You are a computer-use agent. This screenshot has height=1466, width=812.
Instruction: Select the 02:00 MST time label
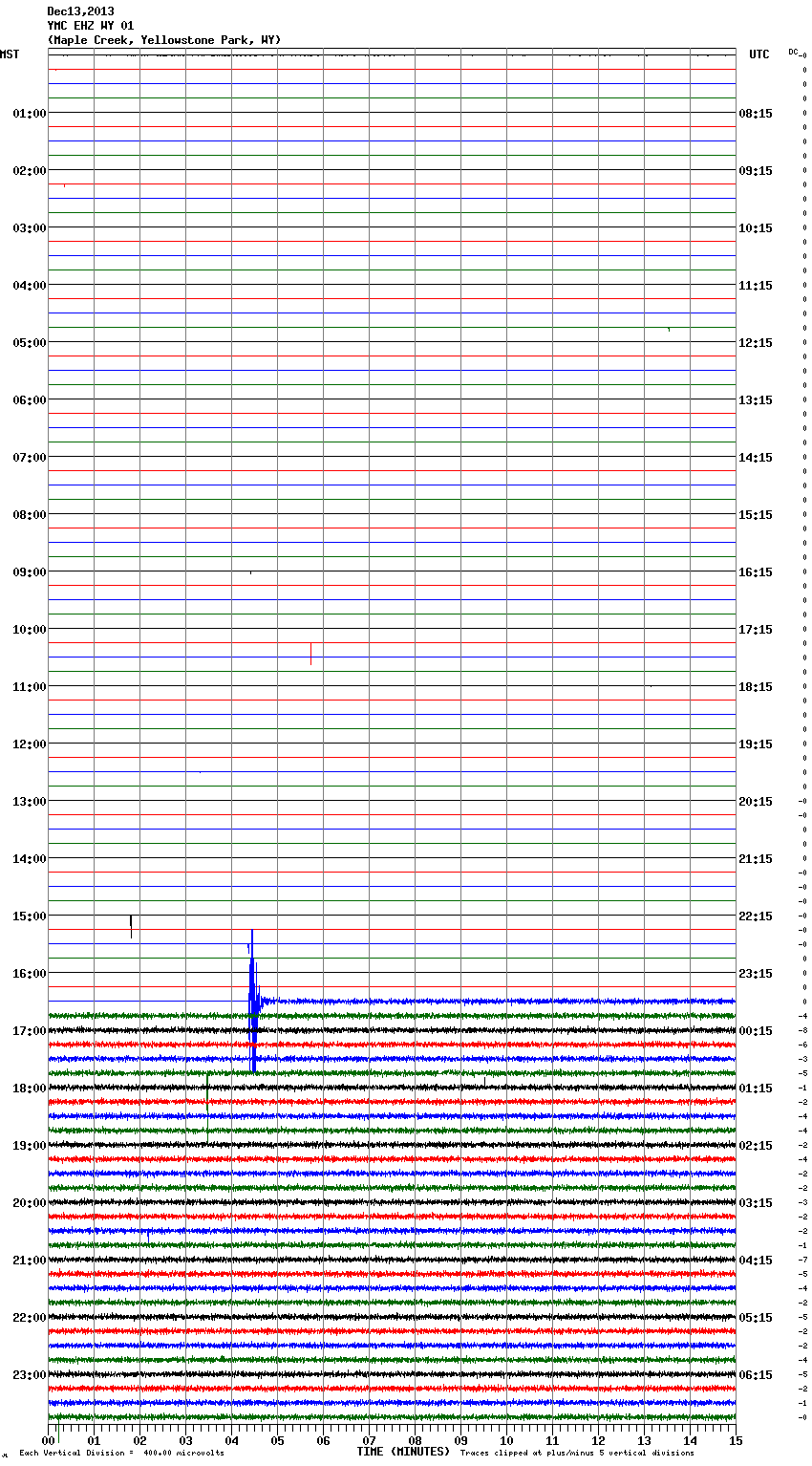pyautogui.click(x=30, y=171)
